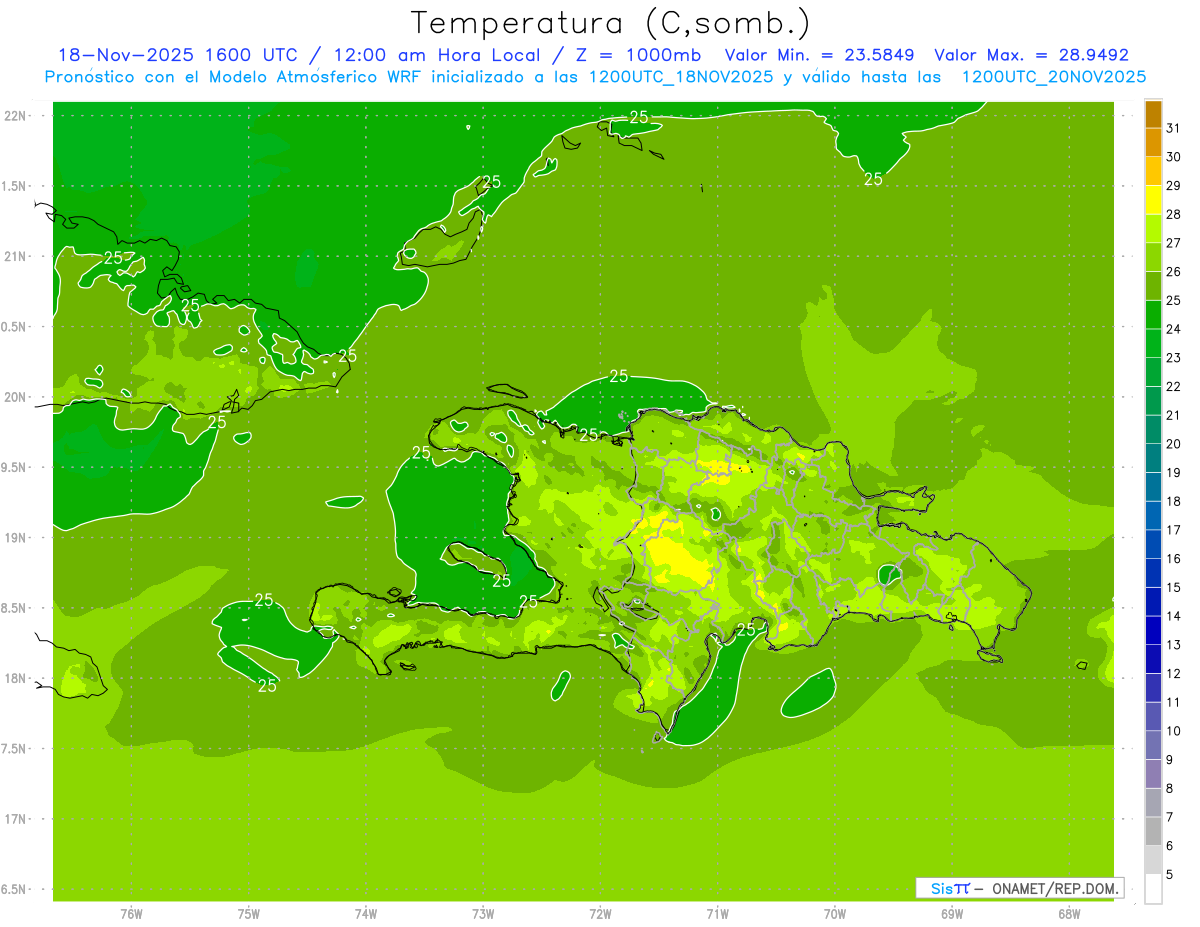Click the legend scale value '28'
This screenshot has width=1200, height=927.
coord(1173,214)
